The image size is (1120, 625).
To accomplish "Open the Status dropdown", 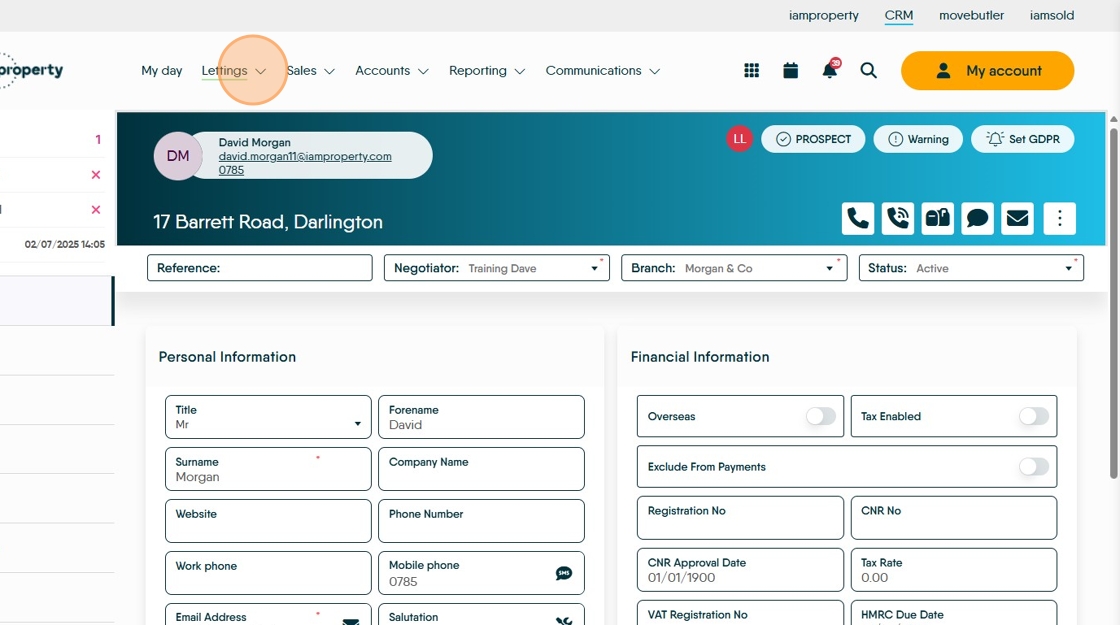I will (x=971, y=268).
